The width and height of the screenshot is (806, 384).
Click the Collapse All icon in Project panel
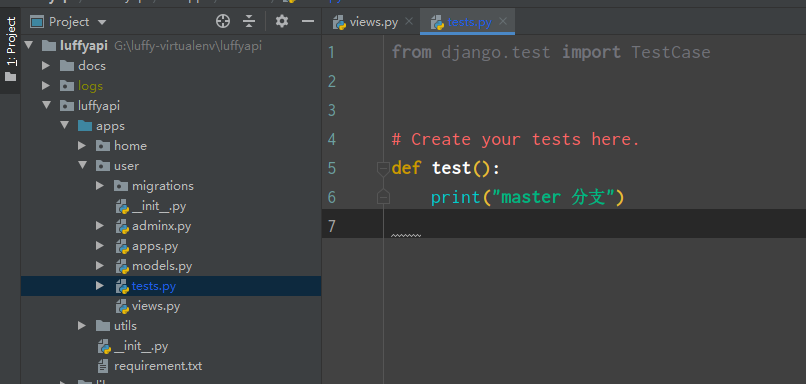point(249,21)
